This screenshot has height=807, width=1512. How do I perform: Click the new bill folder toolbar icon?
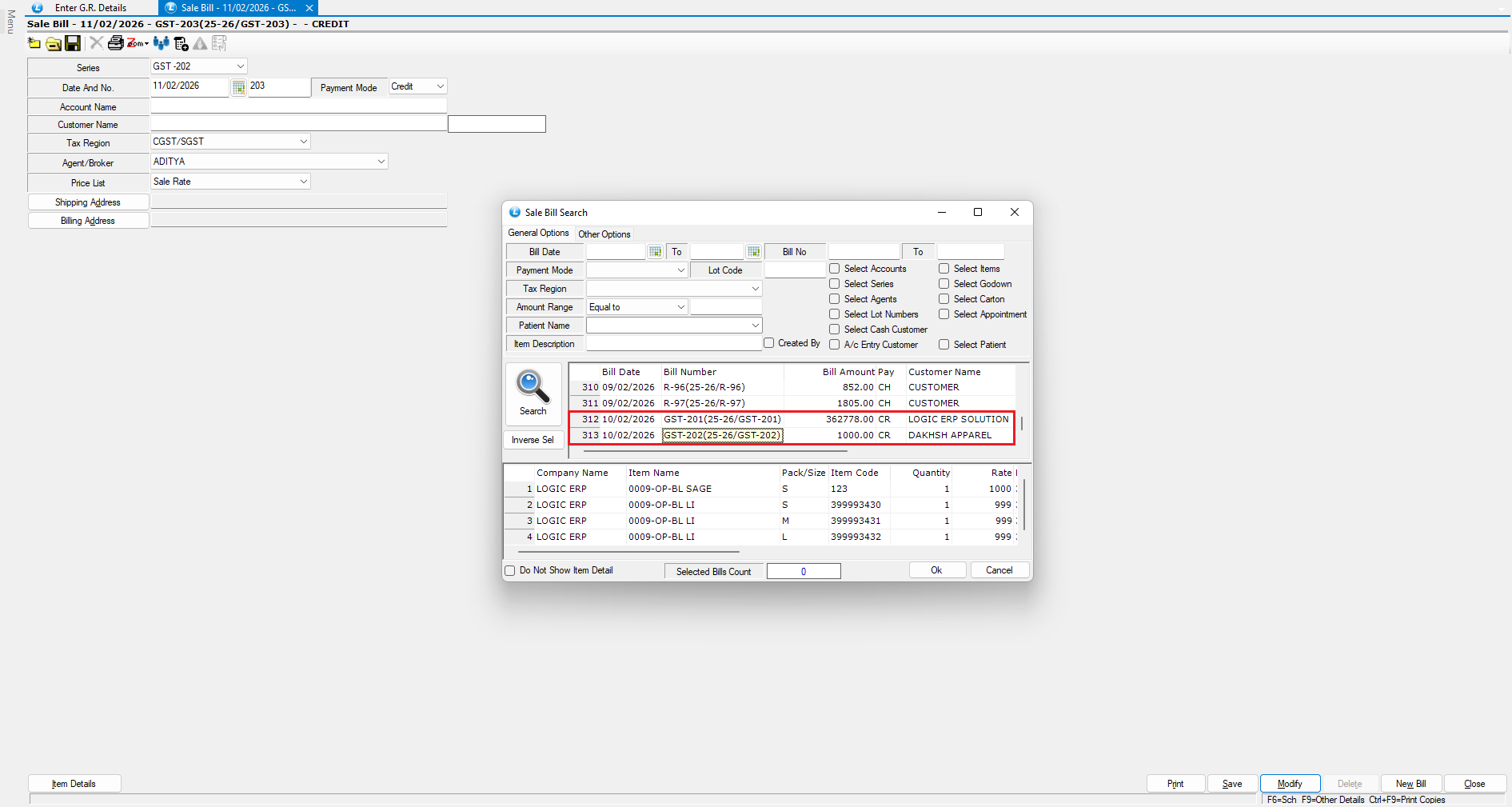click(34, 43)
